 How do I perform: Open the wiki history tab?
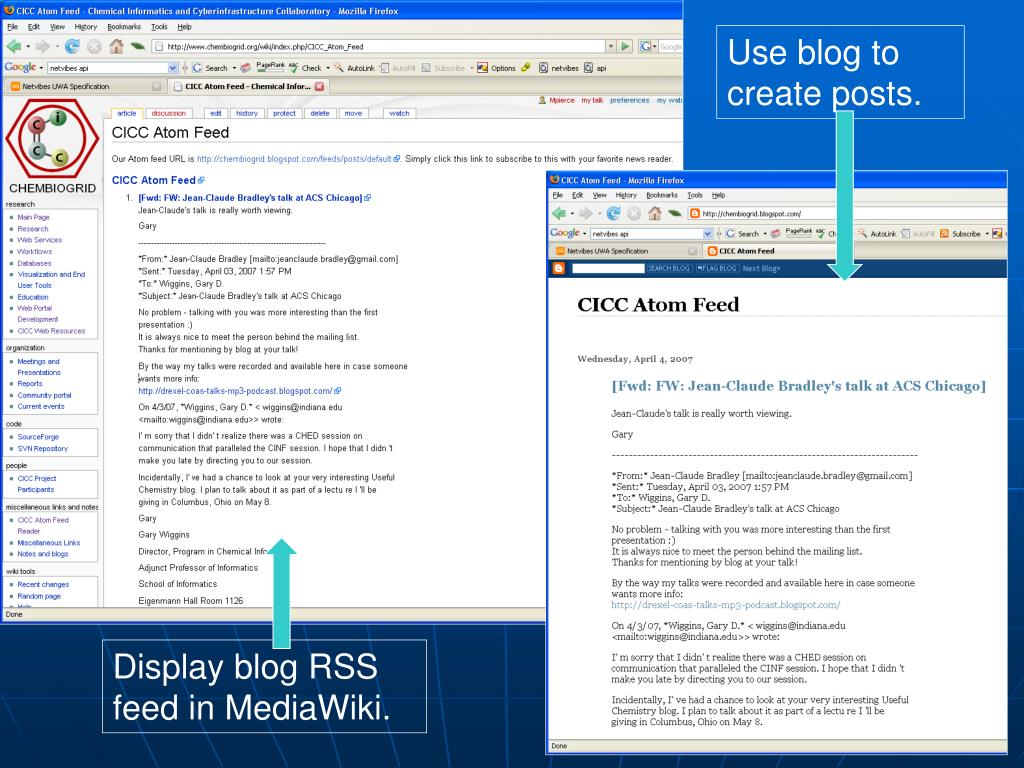point(247,114)
